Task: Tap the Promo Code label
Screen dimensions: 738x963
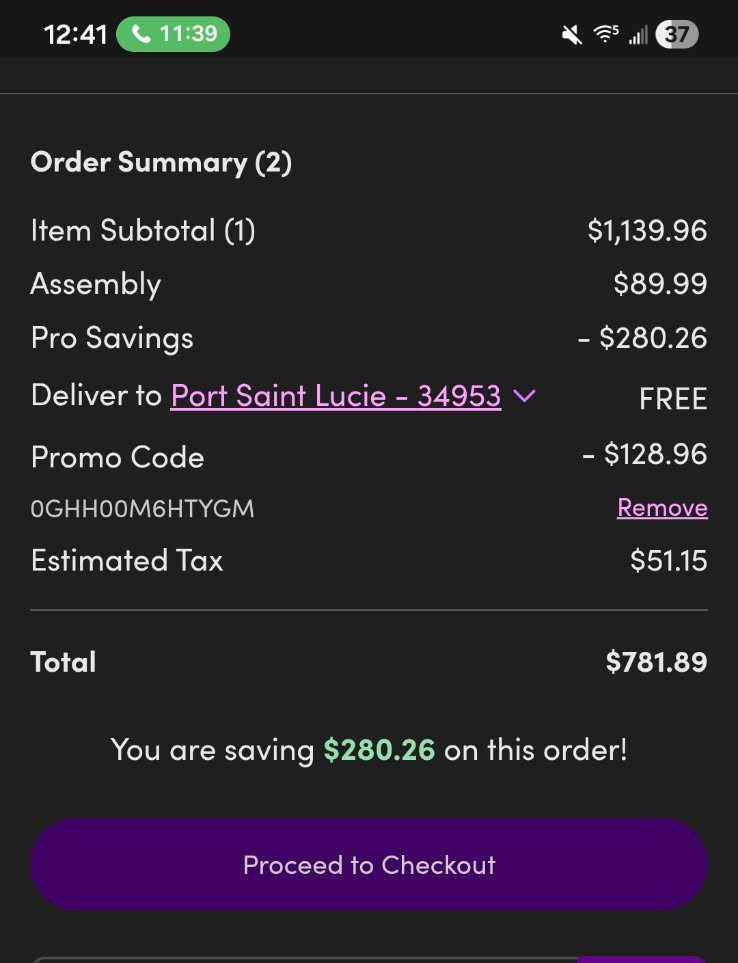Action: pyautogui.click(x=117, y=457)
